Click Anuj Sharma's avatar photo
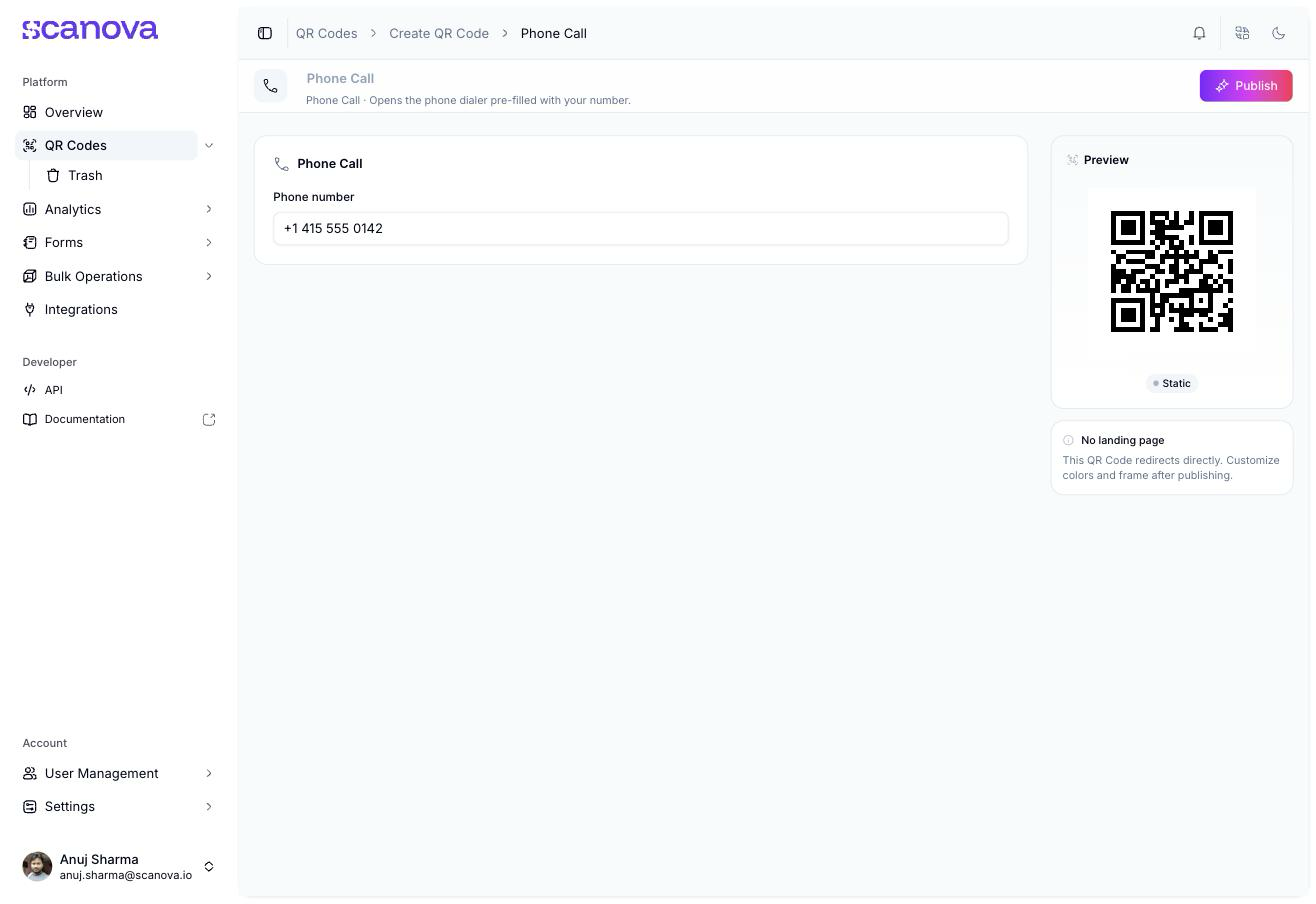The image size is (1316, 904). click(x=37, y=866)
